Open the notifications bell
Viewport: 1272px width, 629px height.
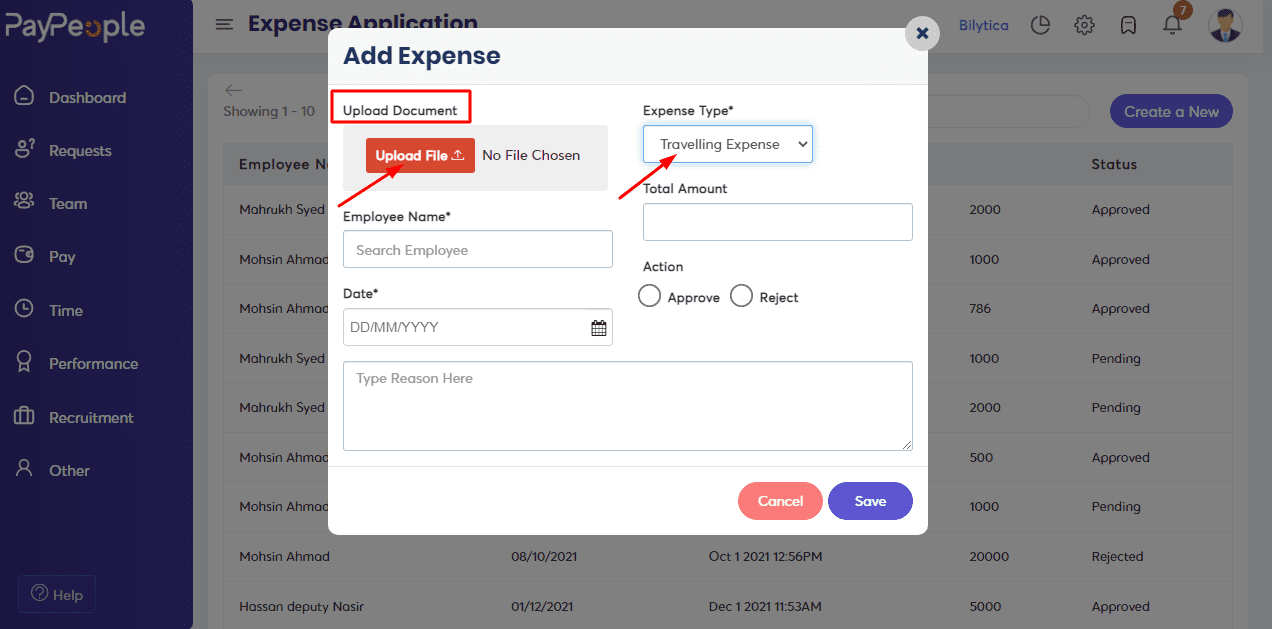point(1172,25)
